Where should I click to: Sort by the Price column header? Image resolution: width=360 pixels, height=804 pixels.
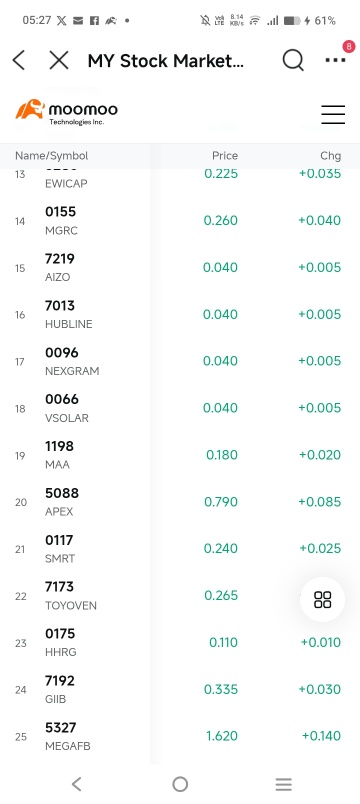(x=225, y=156)
